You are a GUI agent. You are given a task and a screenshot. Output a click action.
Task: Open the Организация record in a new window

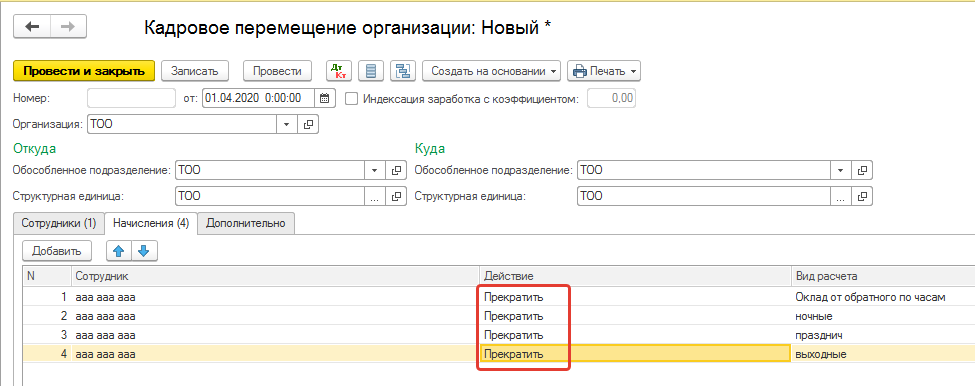tap(308, 124)
